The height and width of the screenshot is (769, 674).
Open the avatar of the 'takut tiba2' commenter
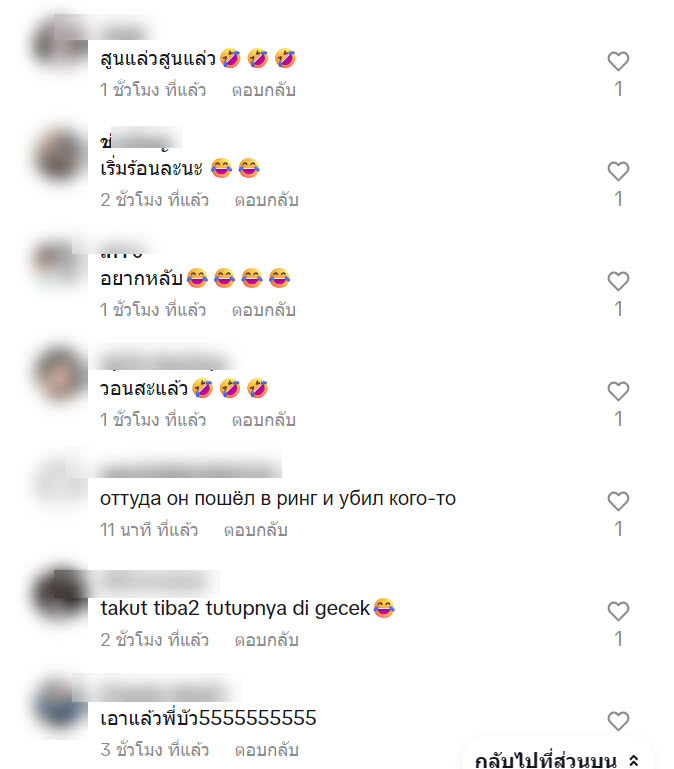click(x=59, y=594)
